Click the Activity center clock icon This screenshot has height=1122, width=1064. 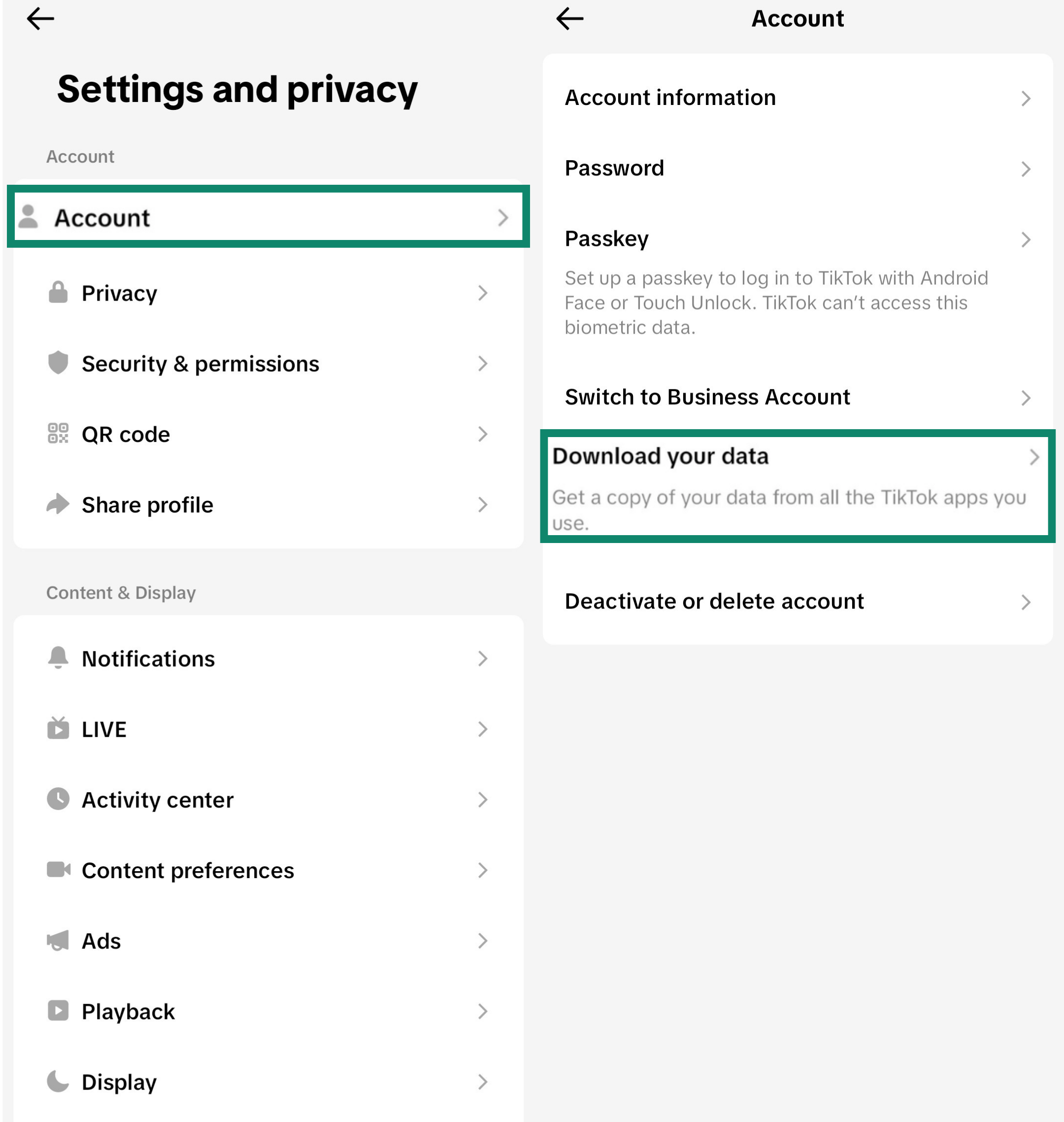(x=58, y=800)
